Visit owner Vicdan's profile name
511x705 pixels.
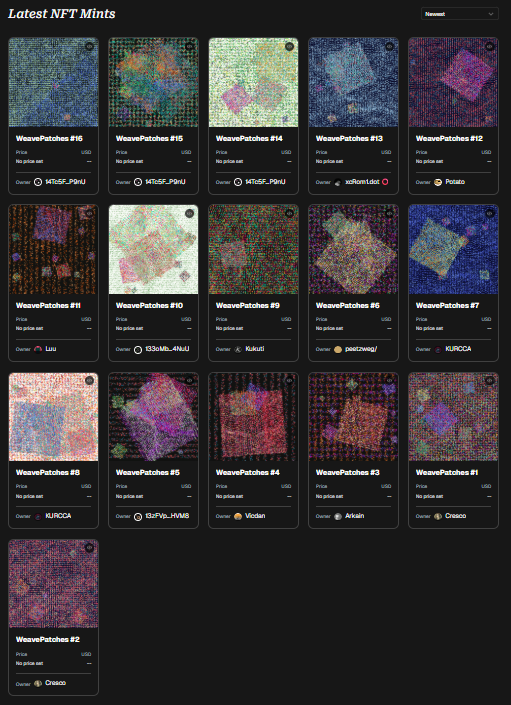tap(255, 516)
